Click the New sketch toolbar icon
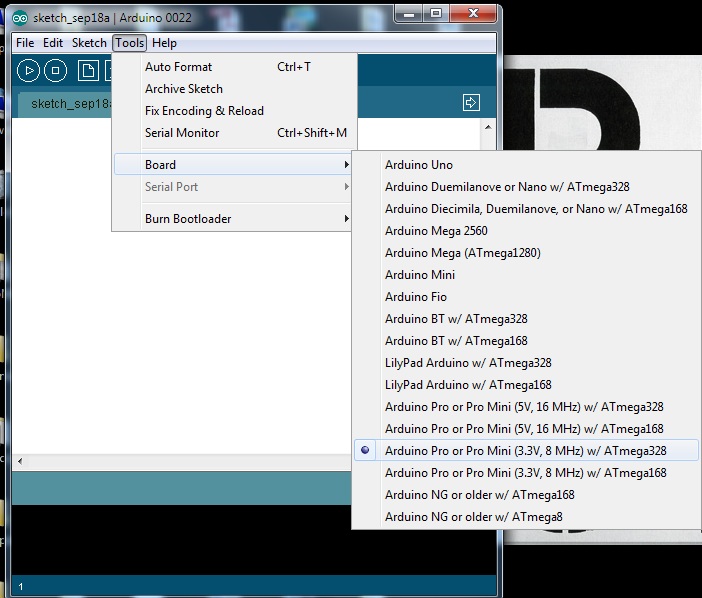Image resolution: width=702 pixels, height=598 pixels. pos(88,71)
